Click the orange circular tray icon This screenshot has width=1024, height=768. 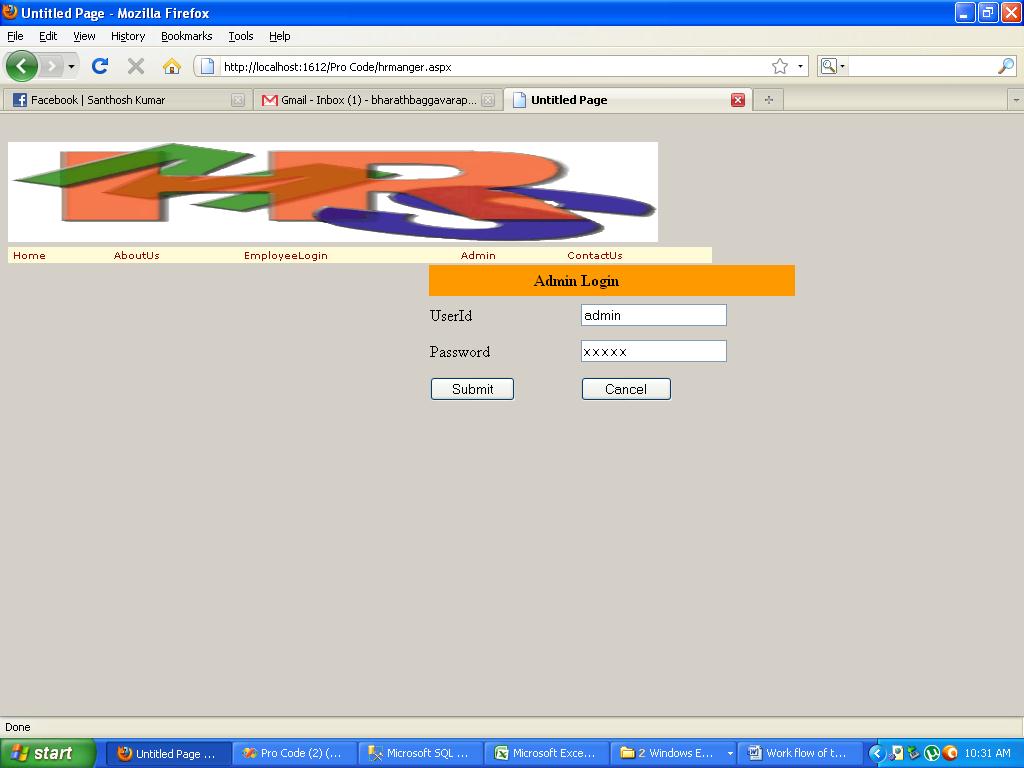point(950,753)
